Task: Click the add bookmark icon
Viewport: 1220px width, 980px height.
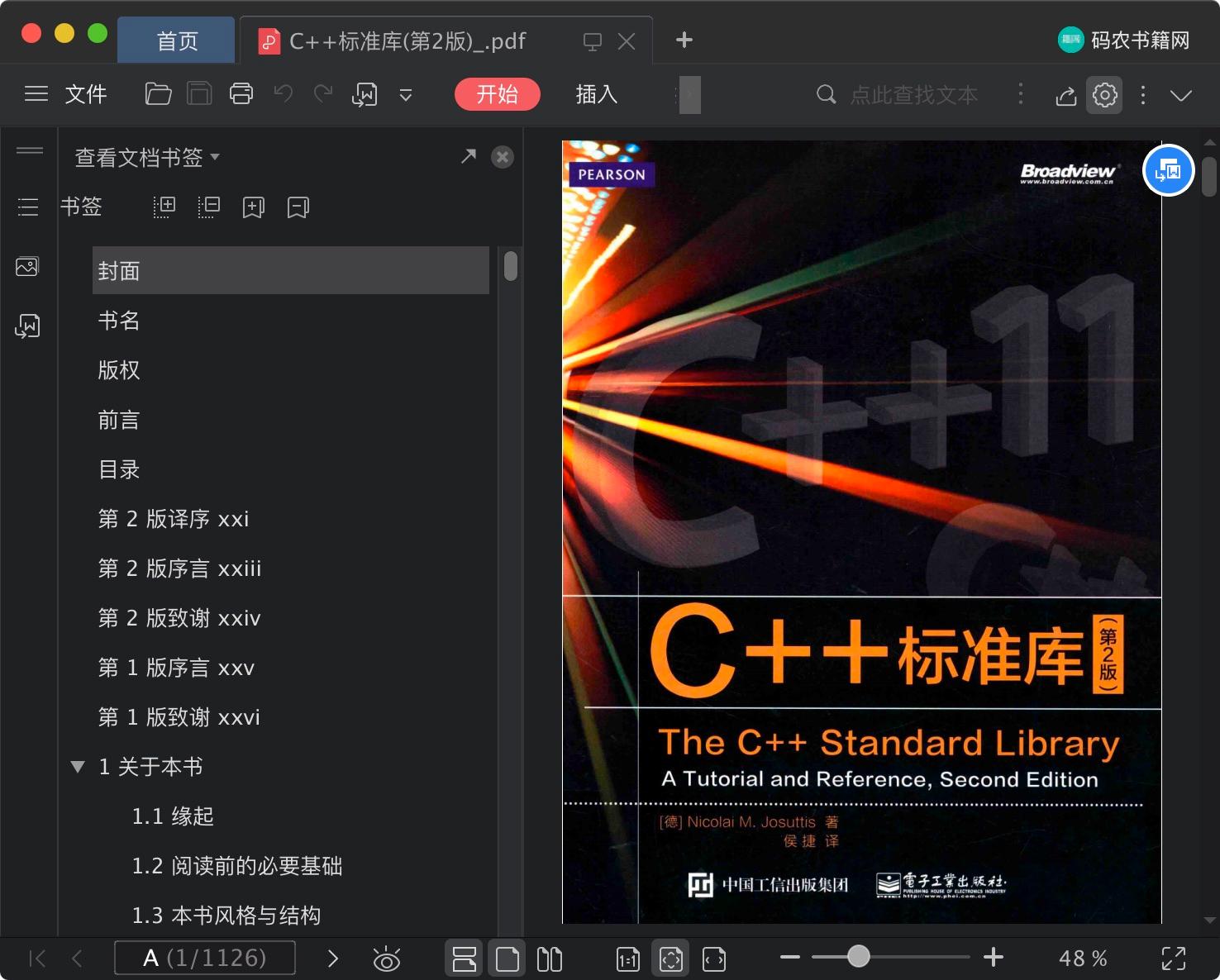Action: tap(254, 207)
